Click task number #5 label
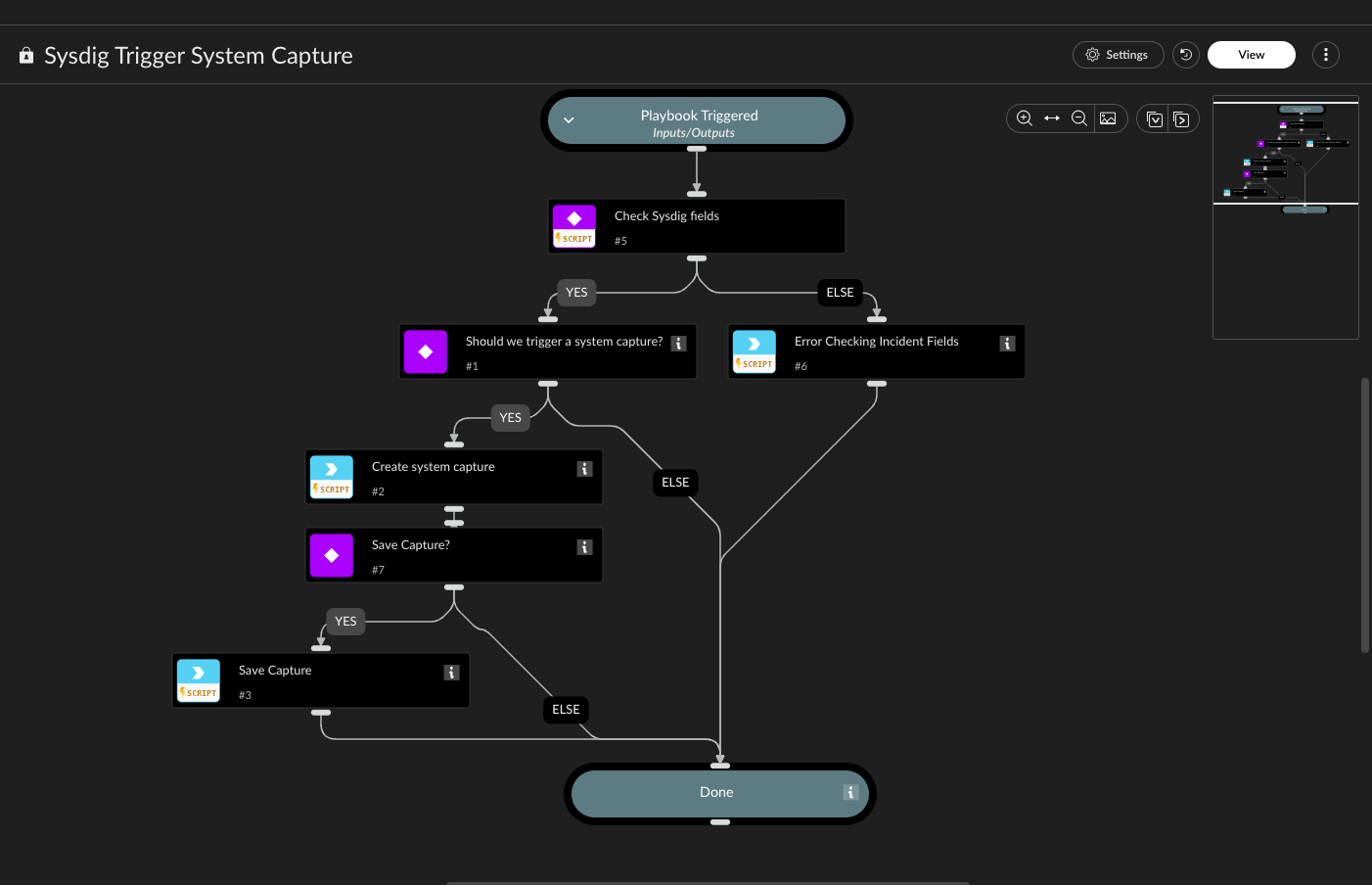Viewport: 1372px width, 885px height. [x=620, y=241]
